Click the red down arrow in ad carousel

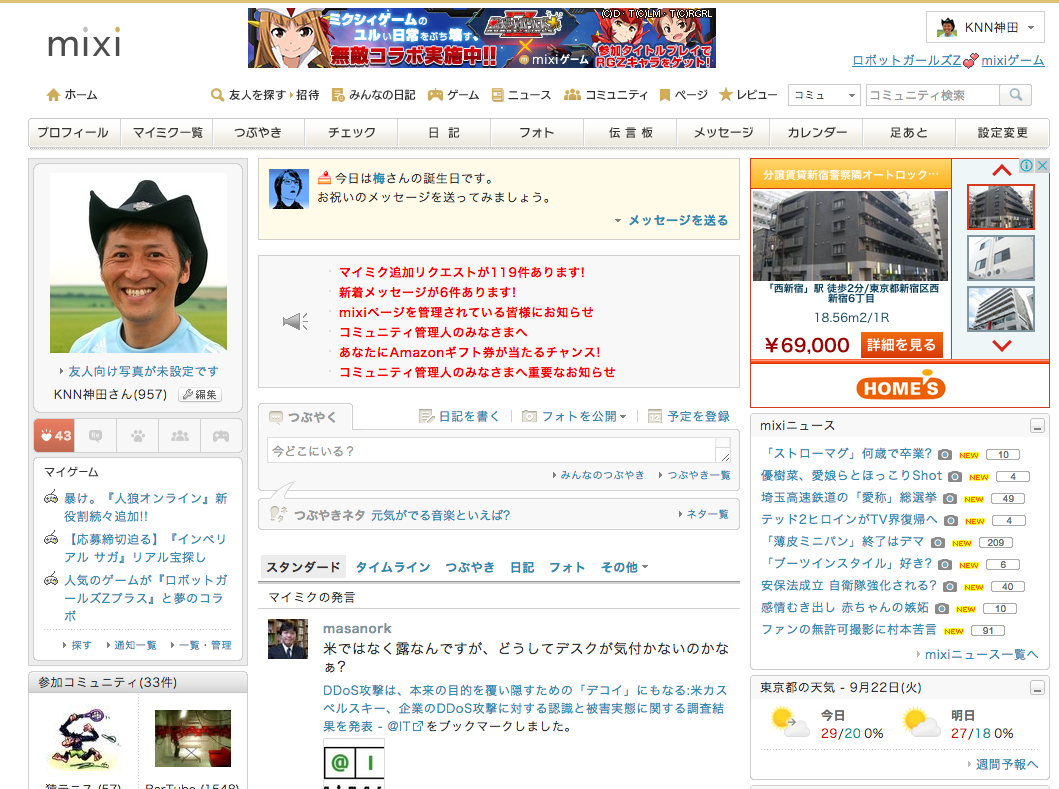[x=1002, y=346]
